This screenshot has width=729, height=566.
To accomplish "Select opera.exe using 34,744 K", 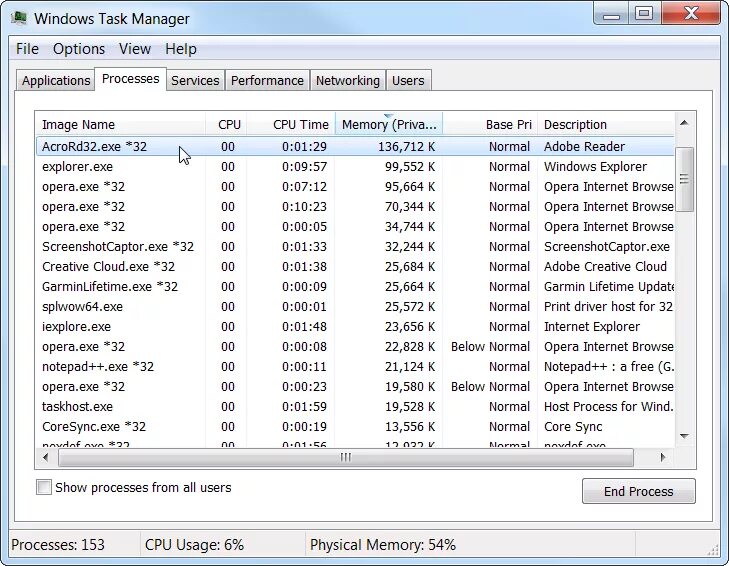I will (x=355, y=226).
